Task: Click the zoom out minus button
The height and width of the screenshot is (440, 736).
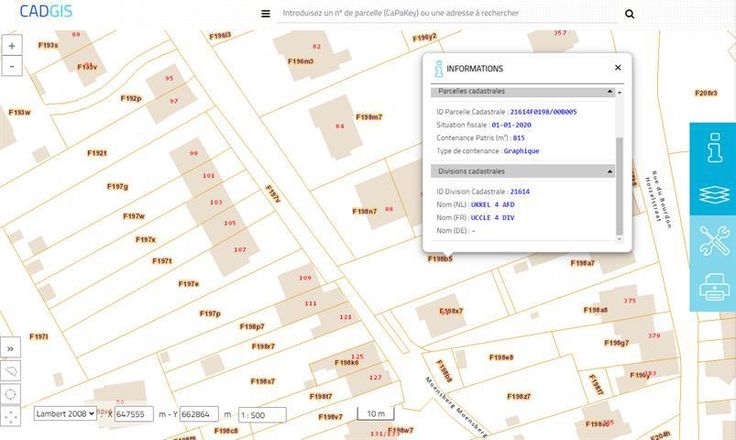Action: (x=12, y=66)
